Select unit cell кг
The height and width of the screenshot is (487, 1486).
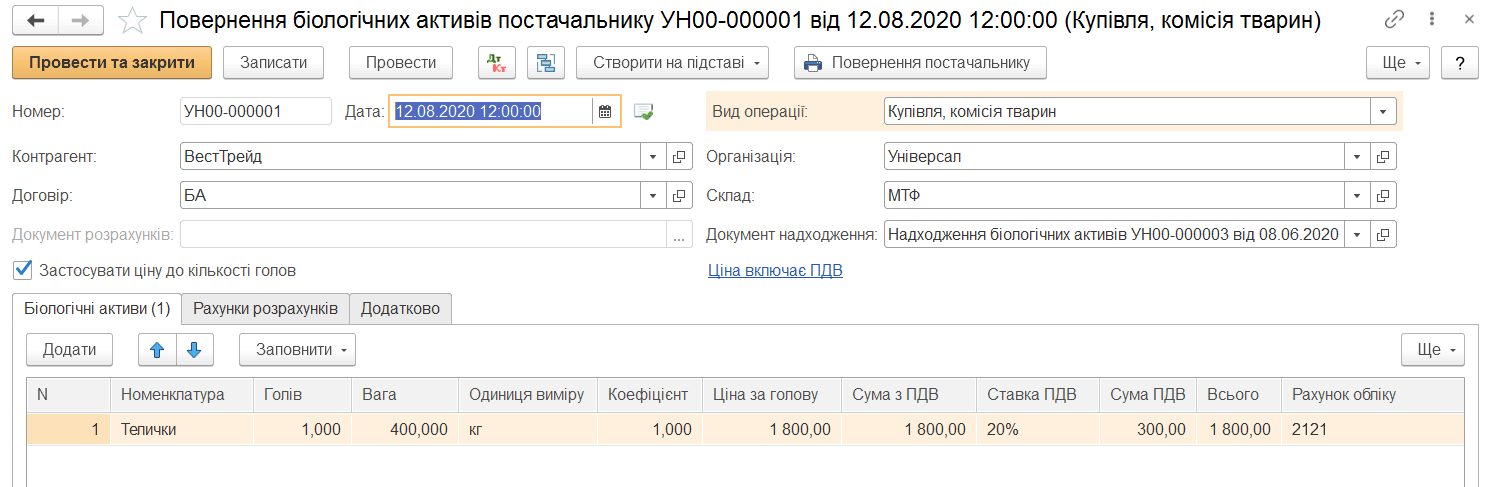(x=527, y=429)
